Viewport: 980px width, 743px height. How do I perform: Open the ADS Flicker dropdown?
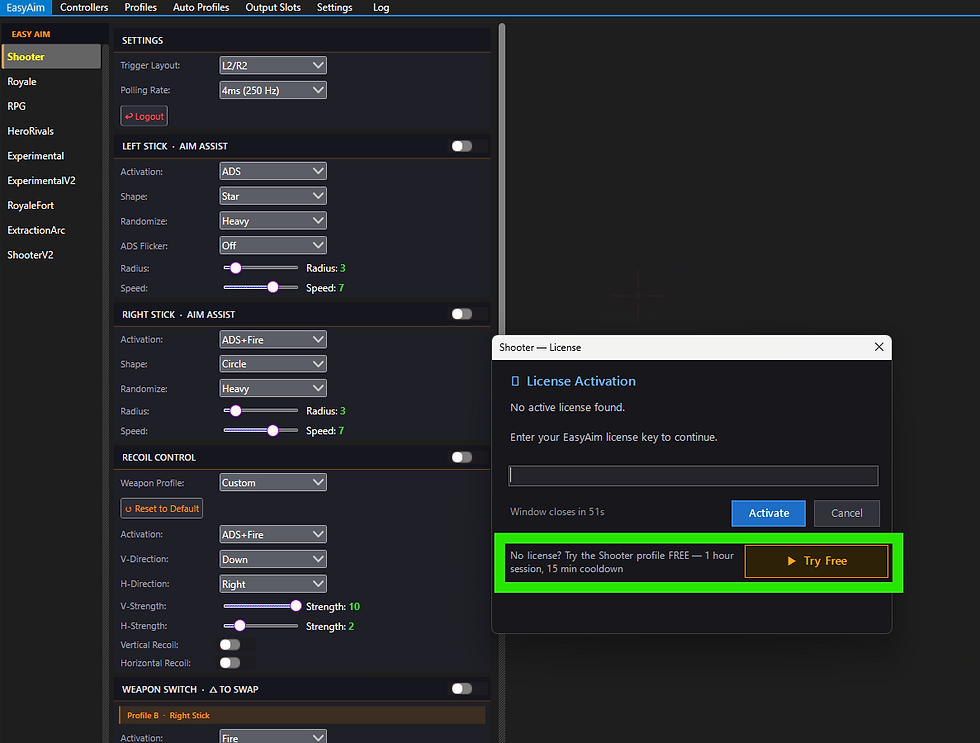[272, 246]
